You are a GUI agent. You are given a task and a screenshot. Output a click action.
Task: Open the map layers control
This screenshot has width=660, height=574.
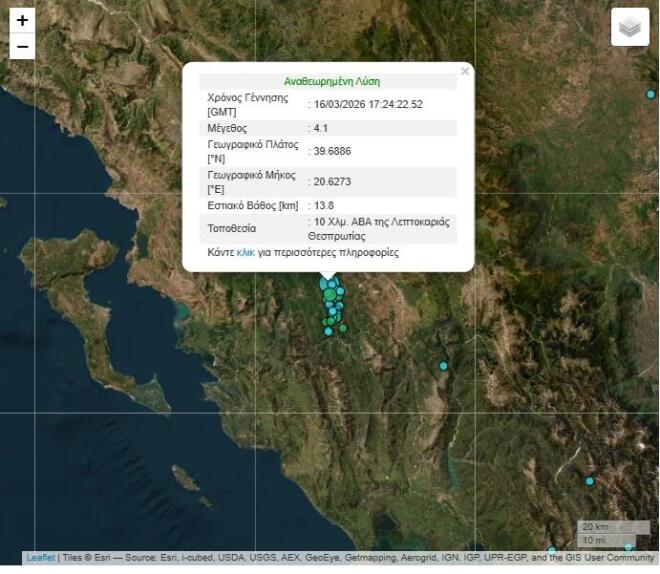click(x=629, y=28)
